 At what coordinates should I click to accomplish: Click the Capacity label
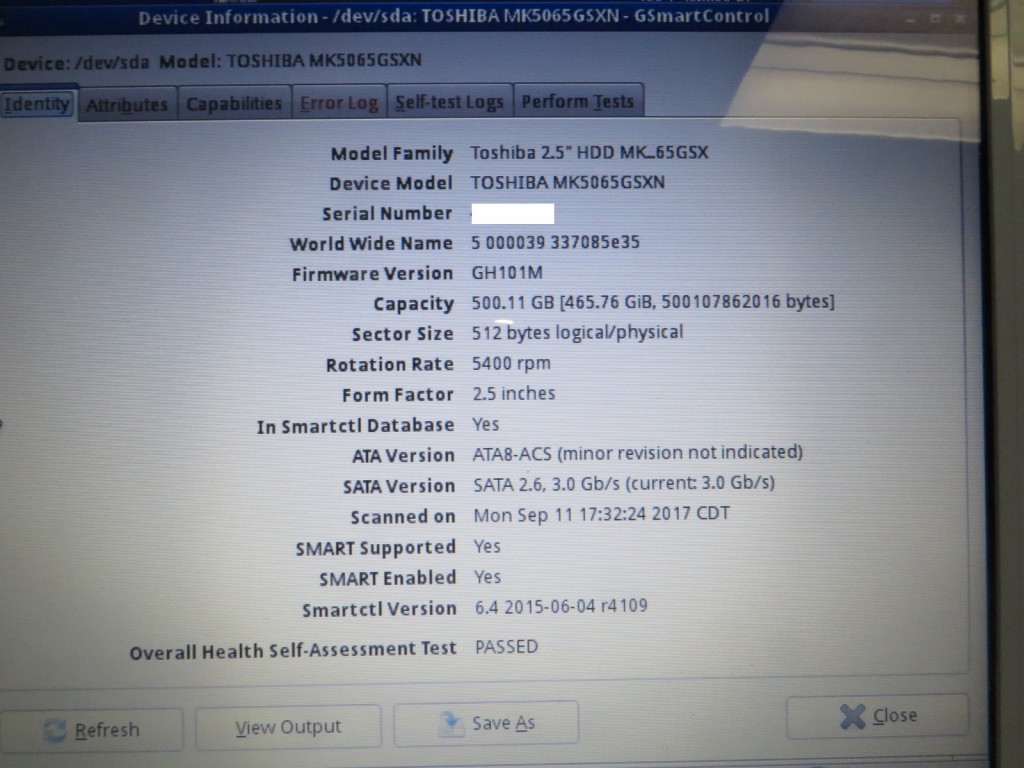413,304
